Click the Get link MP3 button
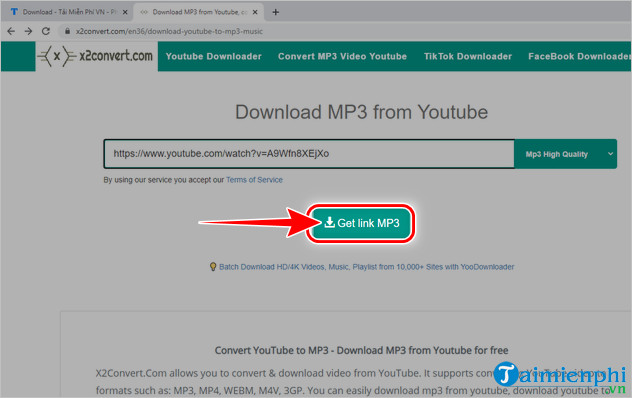 pyautogui.click(x=361, y=223)
